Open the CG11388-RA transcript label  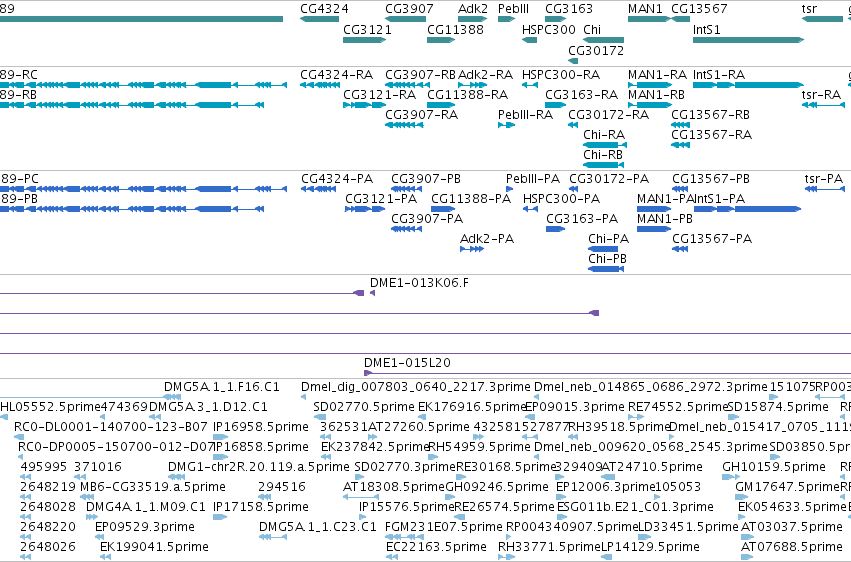468,95
